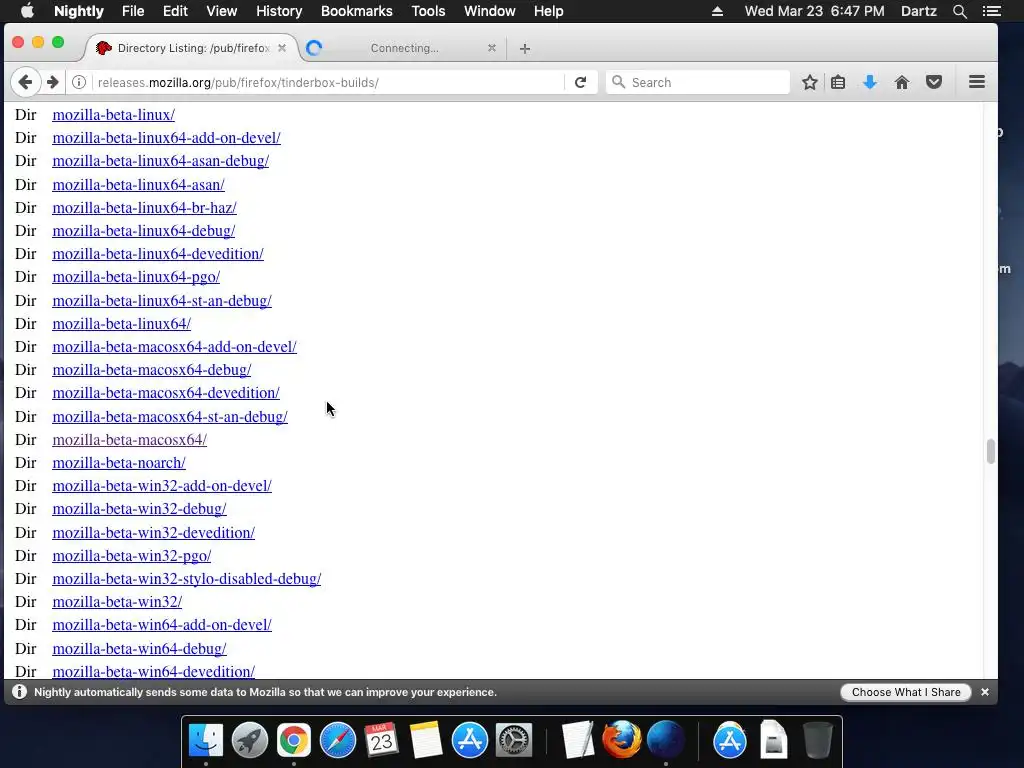
Task: Open the first App Store icon in Dock
Action: [470, 741]
